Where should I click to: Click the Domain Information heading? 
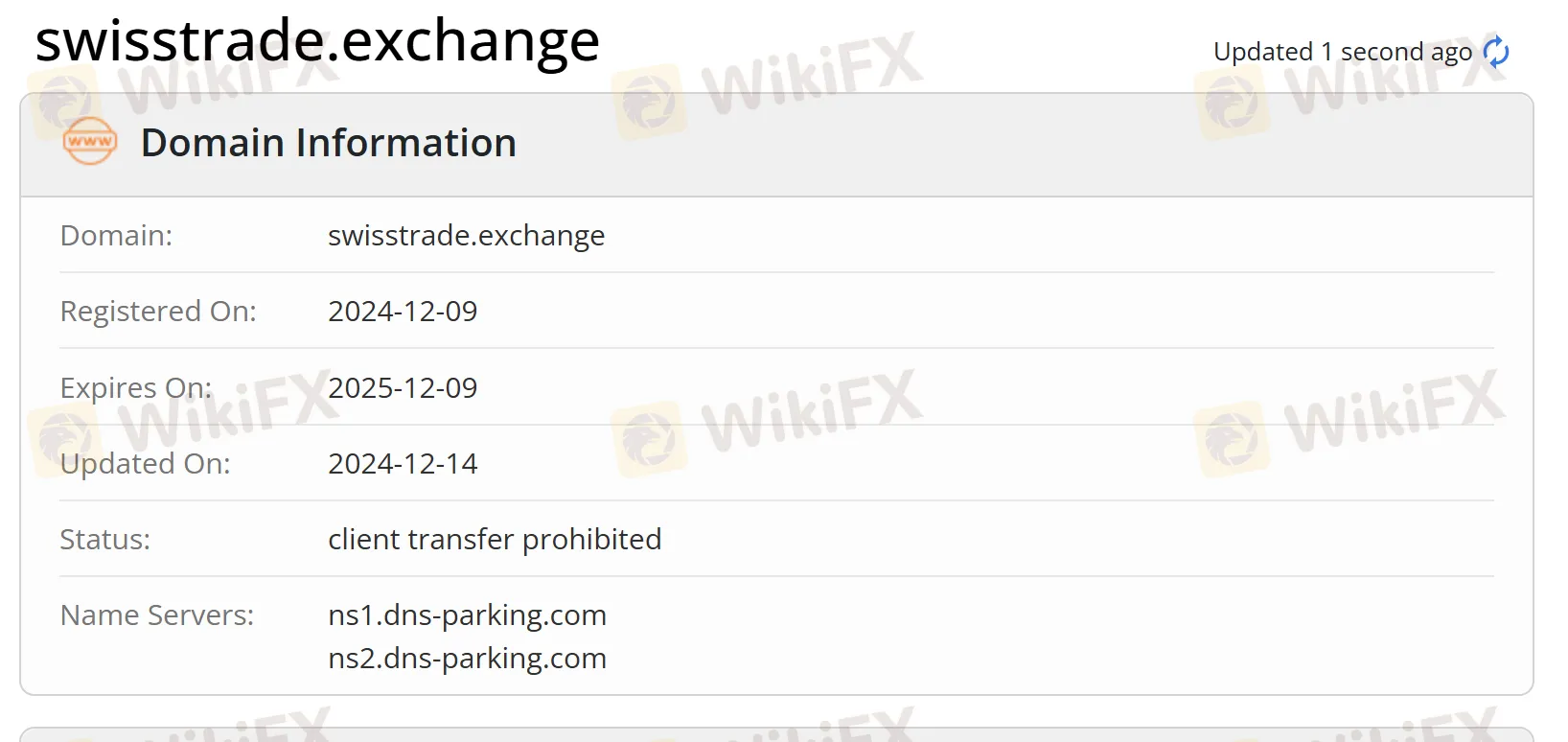328,143
